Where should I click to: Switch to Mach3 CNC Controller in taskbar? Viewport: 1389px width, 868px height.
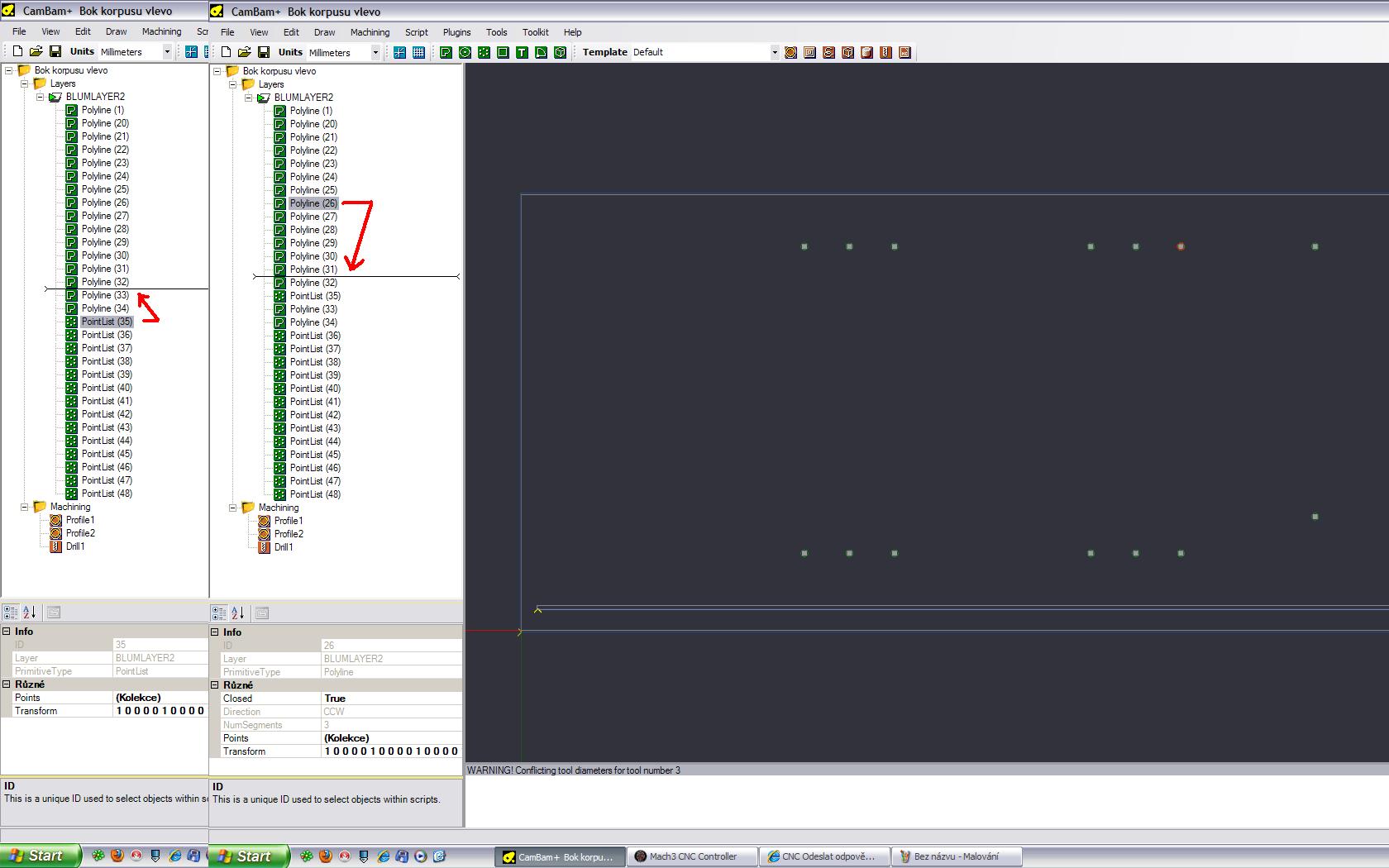[x=692, y=856]
